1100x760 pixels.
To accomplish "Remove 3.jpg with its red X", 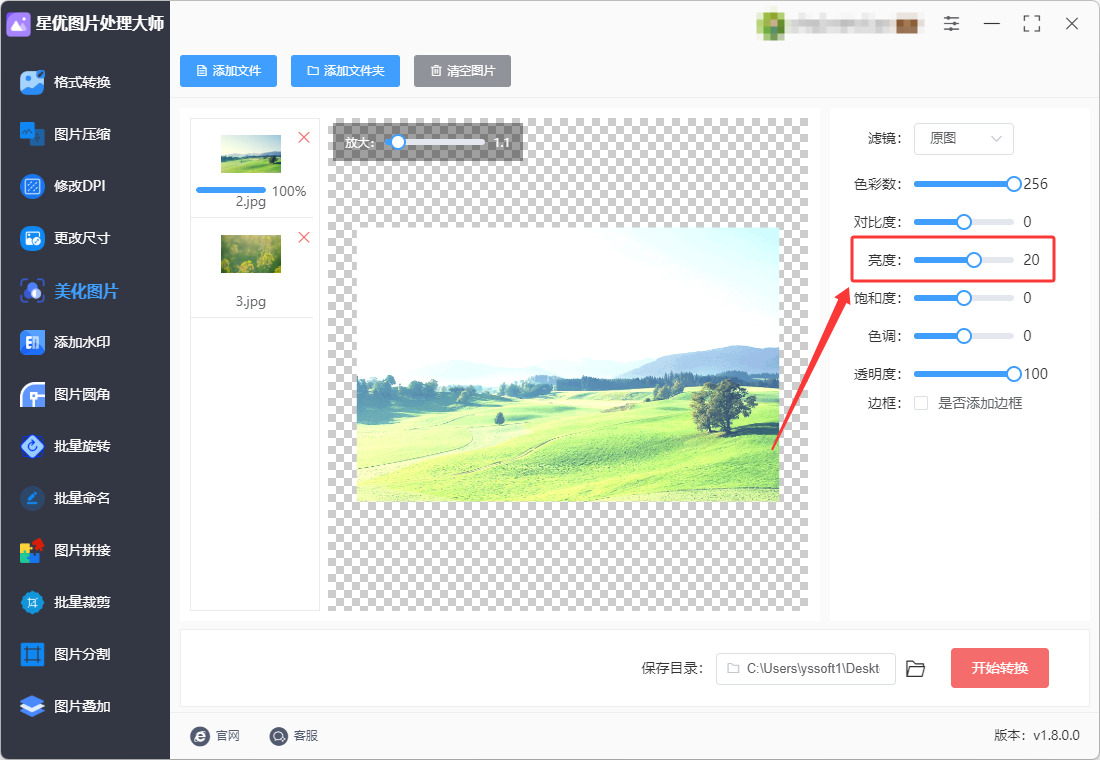I will [x=304, y=237].
